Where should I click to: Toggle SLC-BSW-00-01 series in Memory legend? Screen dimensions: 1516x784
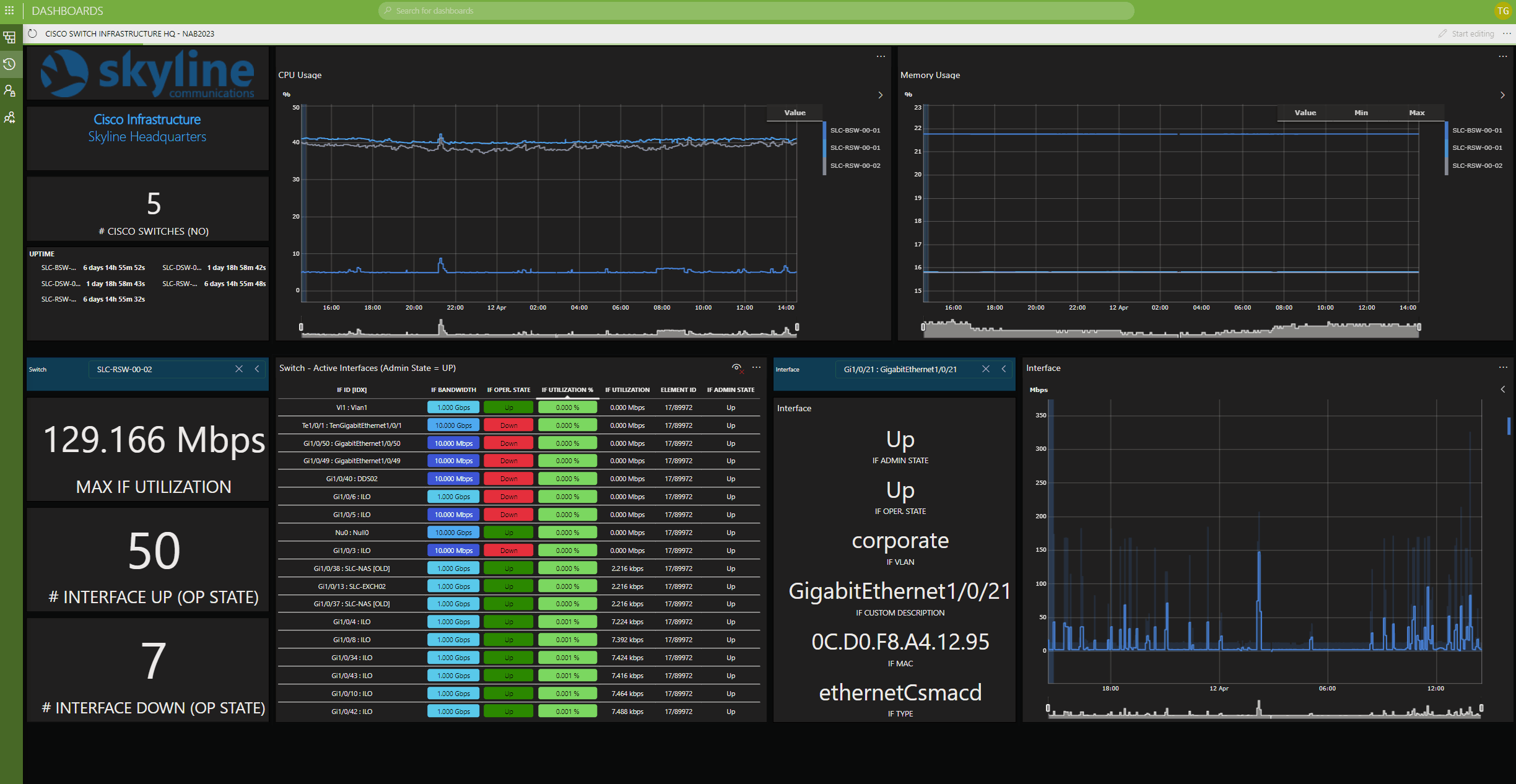pyautogui.click(x=1477, y=130)
